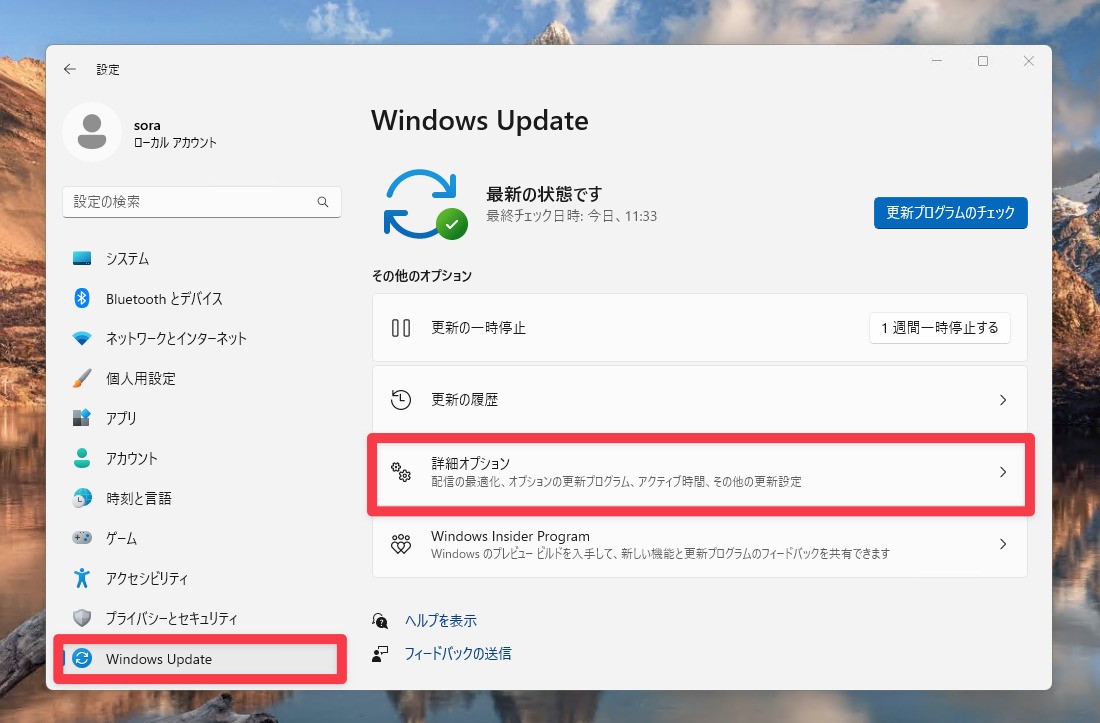Click the その他のオプション heading
This screenshot has height=723, width=1100.
(422, 276)
